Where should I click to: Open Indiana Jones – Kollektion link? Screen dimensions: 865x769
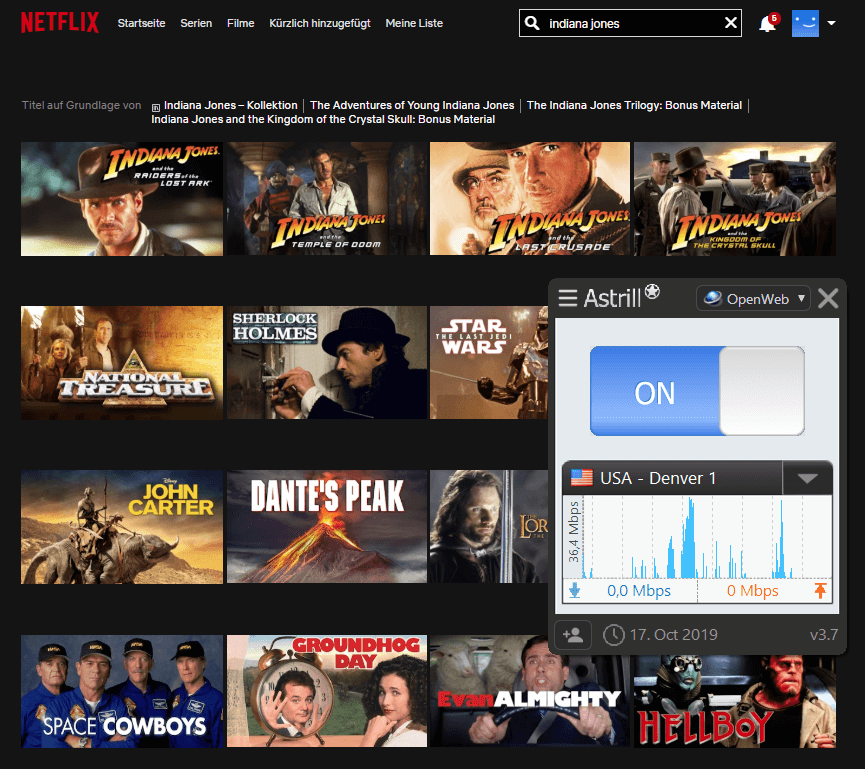click(230, 105)
